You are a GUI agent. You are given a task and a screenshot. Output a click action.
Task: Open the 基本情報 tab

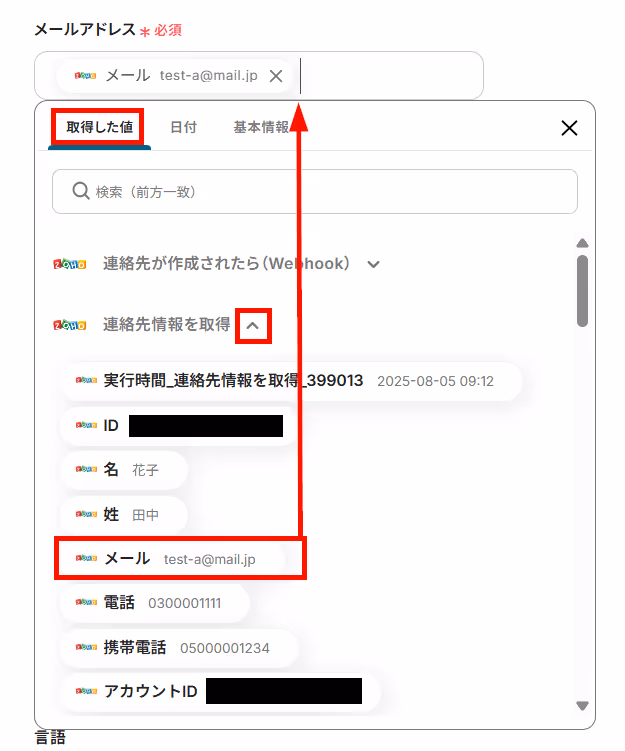tap(261, 127)
